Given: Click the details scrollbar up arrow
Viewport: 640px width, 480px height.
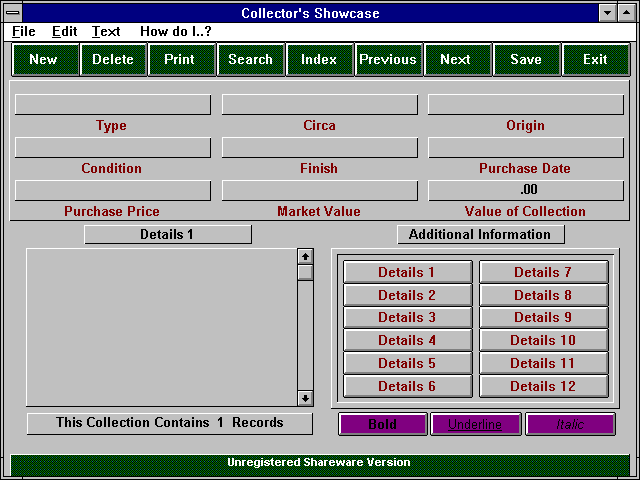Looking at the screenshot, I should (305, 256).
